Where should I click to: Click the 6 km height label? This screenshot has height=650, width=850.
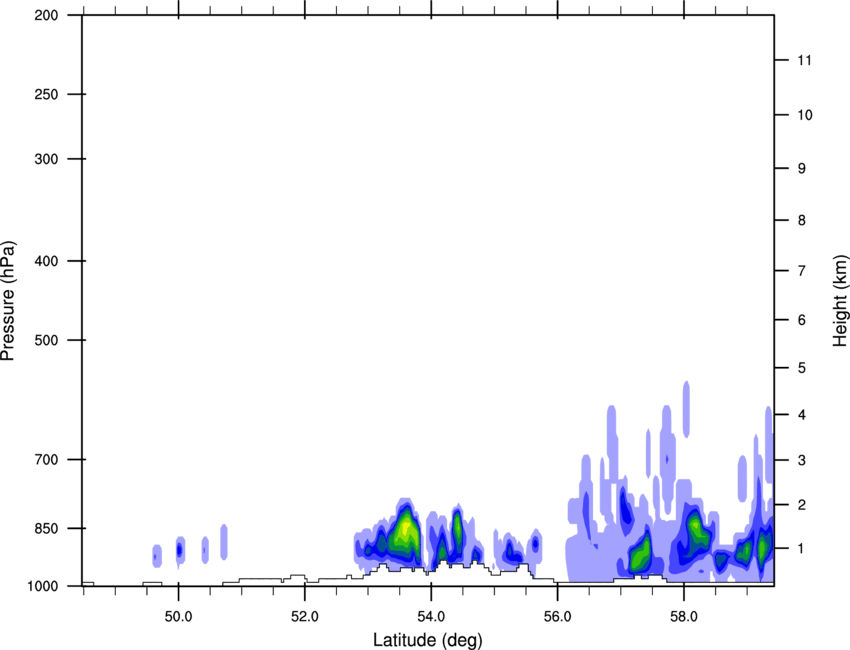point(802,320)
